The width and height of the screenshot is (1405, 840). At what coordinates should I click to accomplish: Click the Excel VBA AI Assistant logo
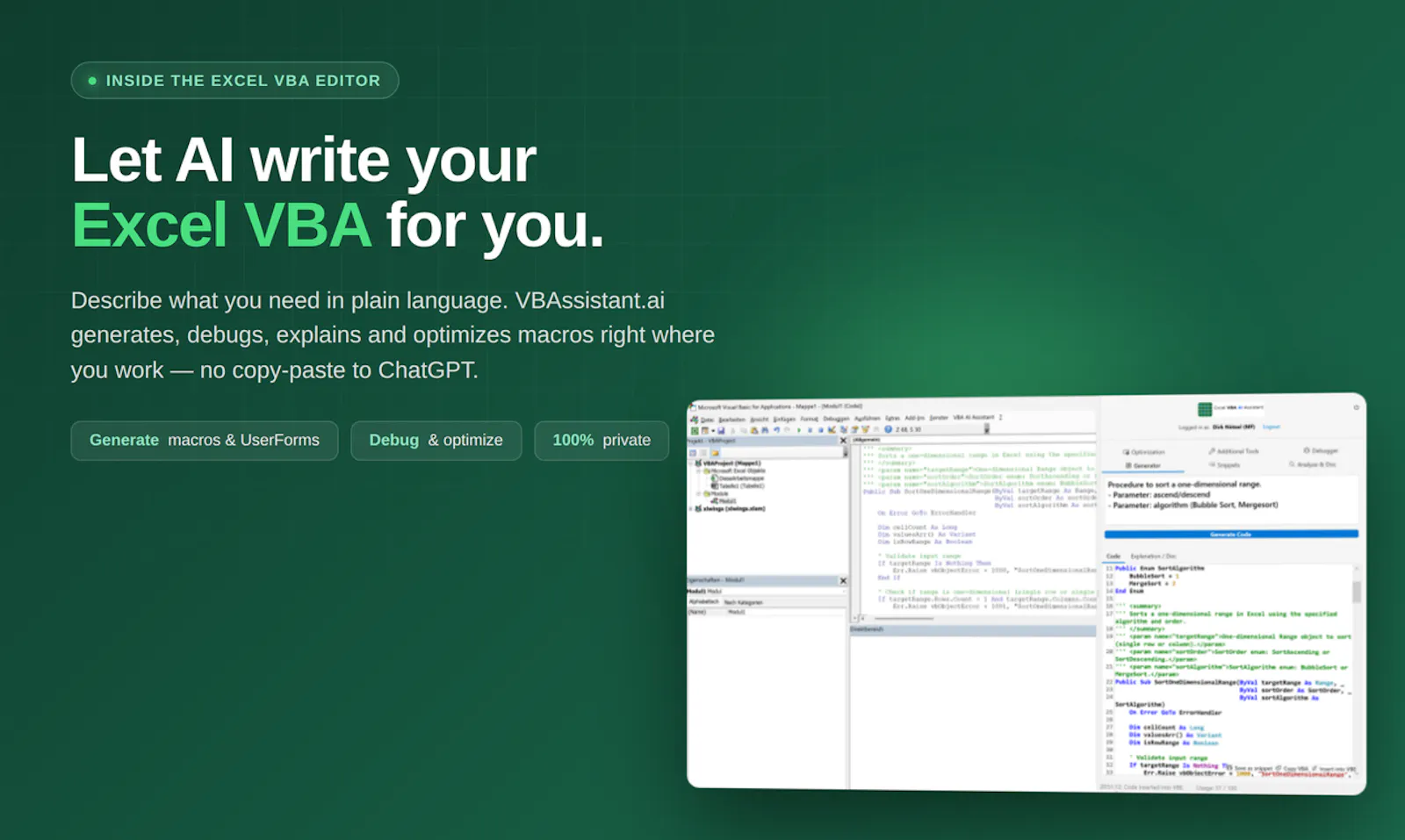click(1230, 409)
